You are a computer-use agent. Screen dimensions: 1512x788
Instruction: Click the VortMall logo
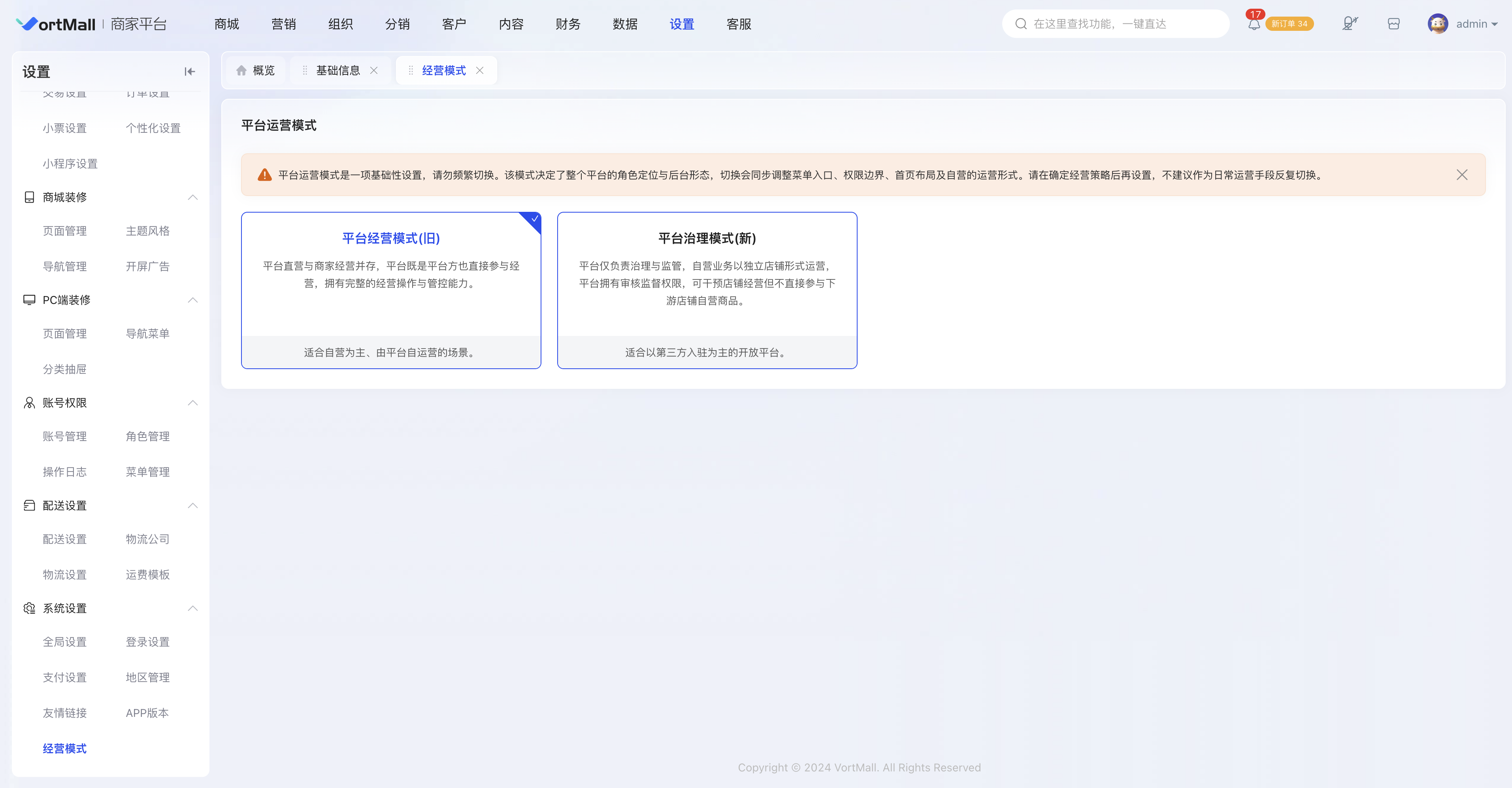coord(56,24)
